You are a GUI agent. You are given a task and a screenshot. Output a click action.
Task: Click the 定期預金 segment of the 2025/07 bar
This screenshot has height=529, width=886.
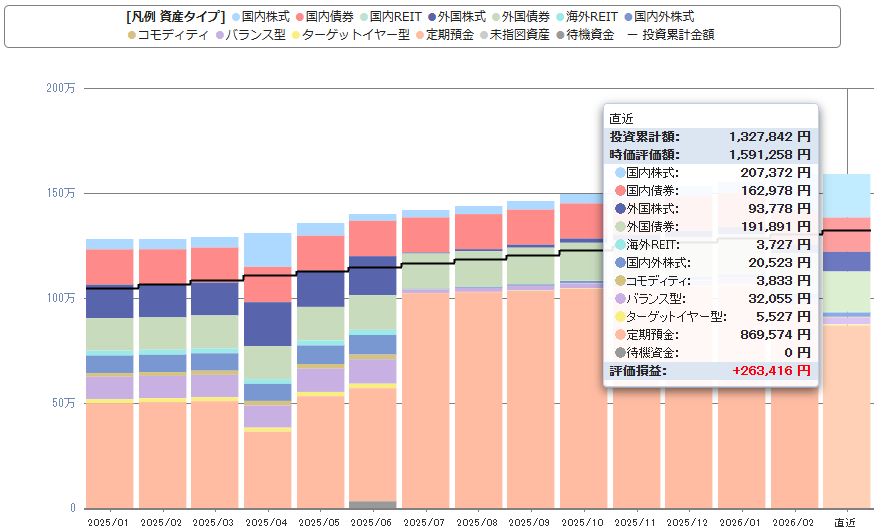pos(423,400)
